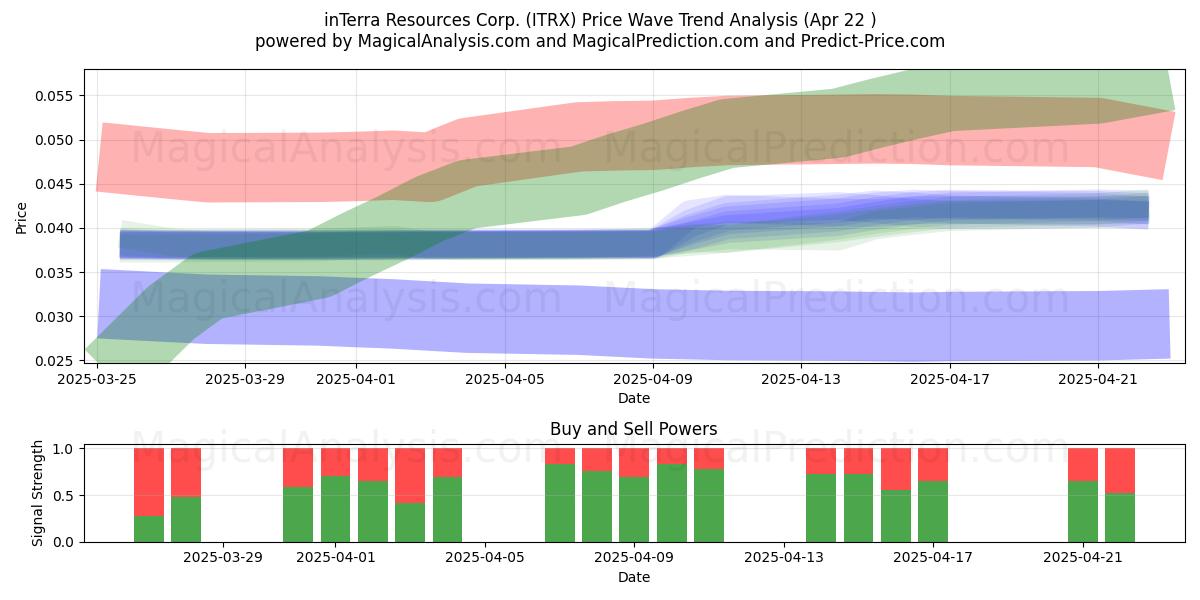1200x600 pixels.
Task: Pick the 2025-04-09 date tick on price chart
Action: coord(654,379)
